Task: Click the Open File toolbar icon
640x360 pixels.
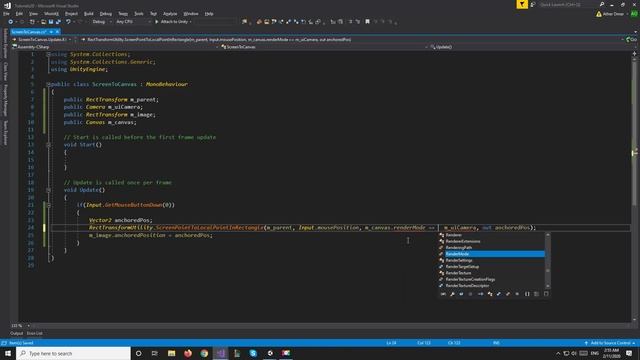Action: point(43,22)
